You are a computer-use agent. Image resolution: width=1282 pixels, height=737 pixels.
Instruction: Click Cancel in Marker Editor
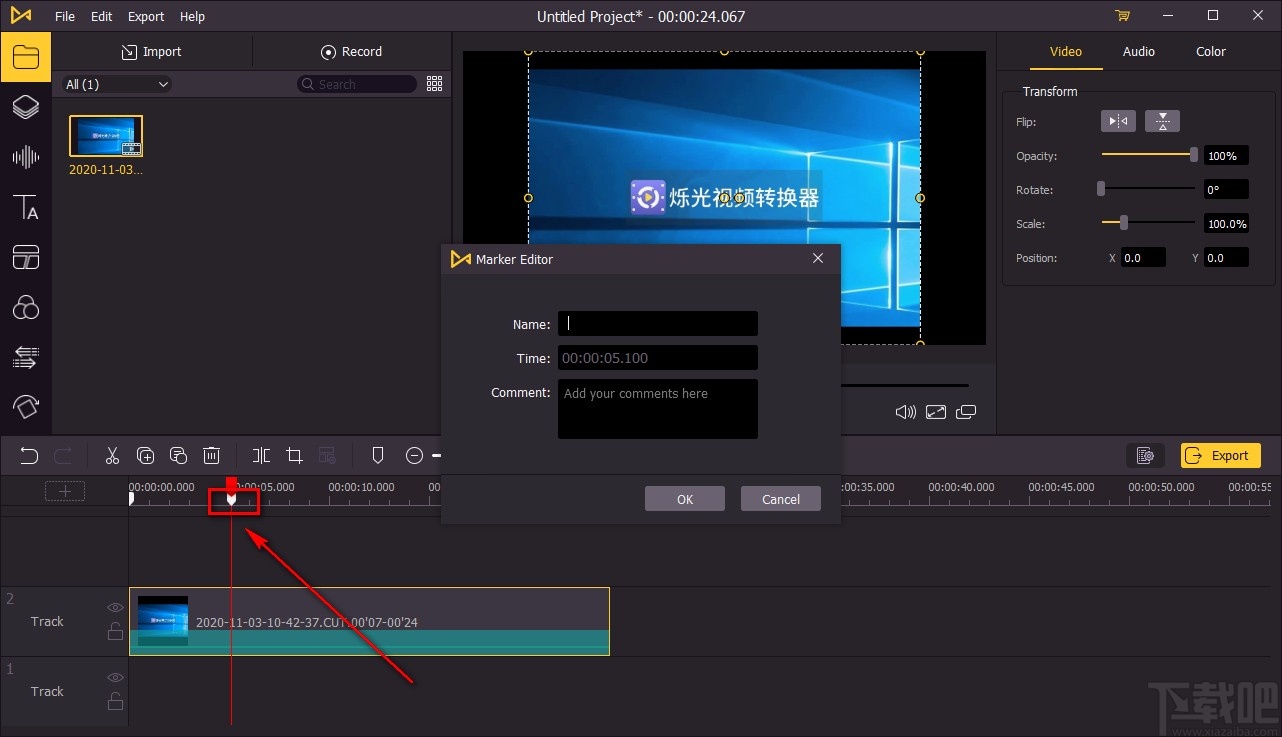pos(781,499)
